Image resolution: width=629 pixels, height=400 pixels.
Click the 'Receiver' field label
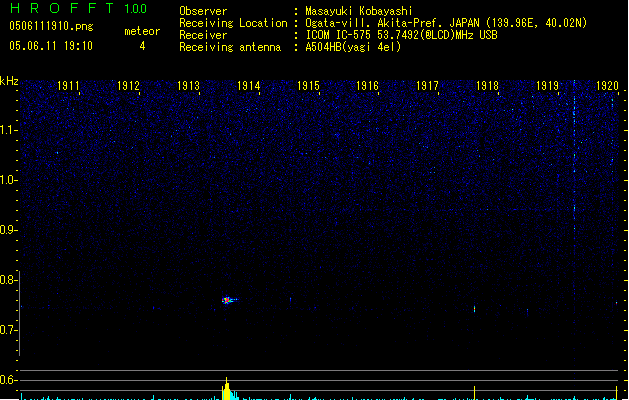203,35
